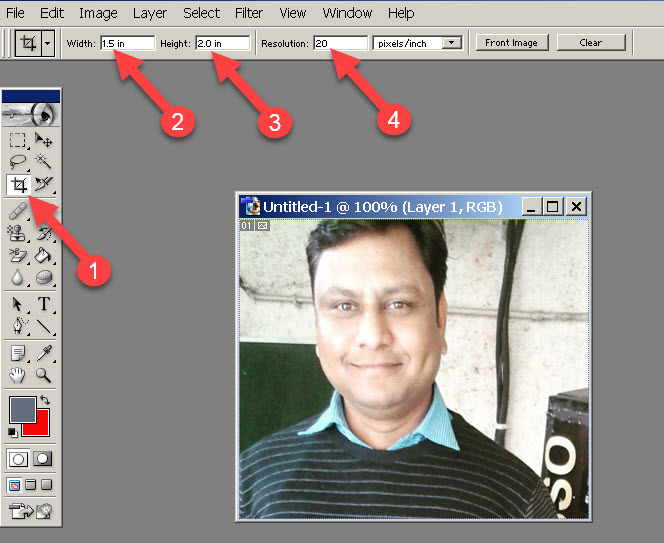This screenshot has height=543, width=664.
Task: Click into the Height field
Action: click(x=223, y=43)
